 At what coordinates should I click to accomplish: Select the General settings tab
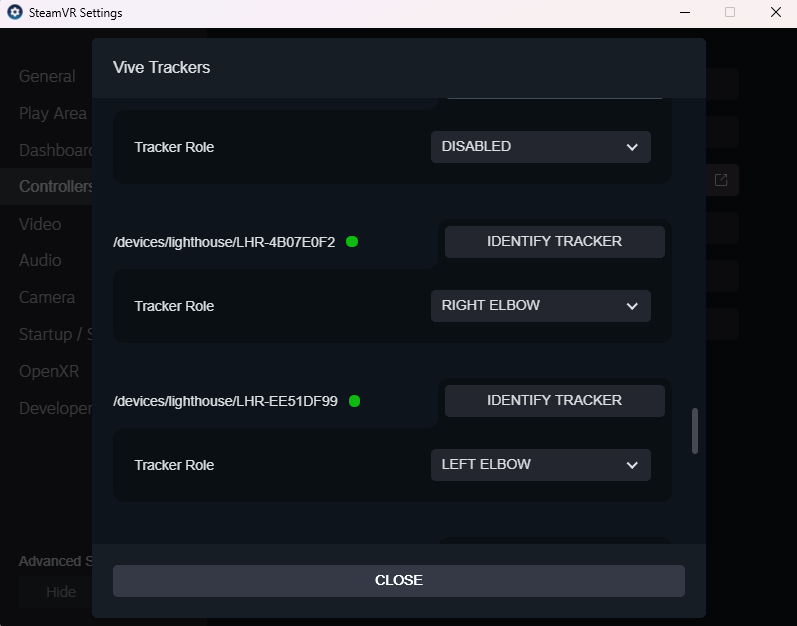pos(47,76)
